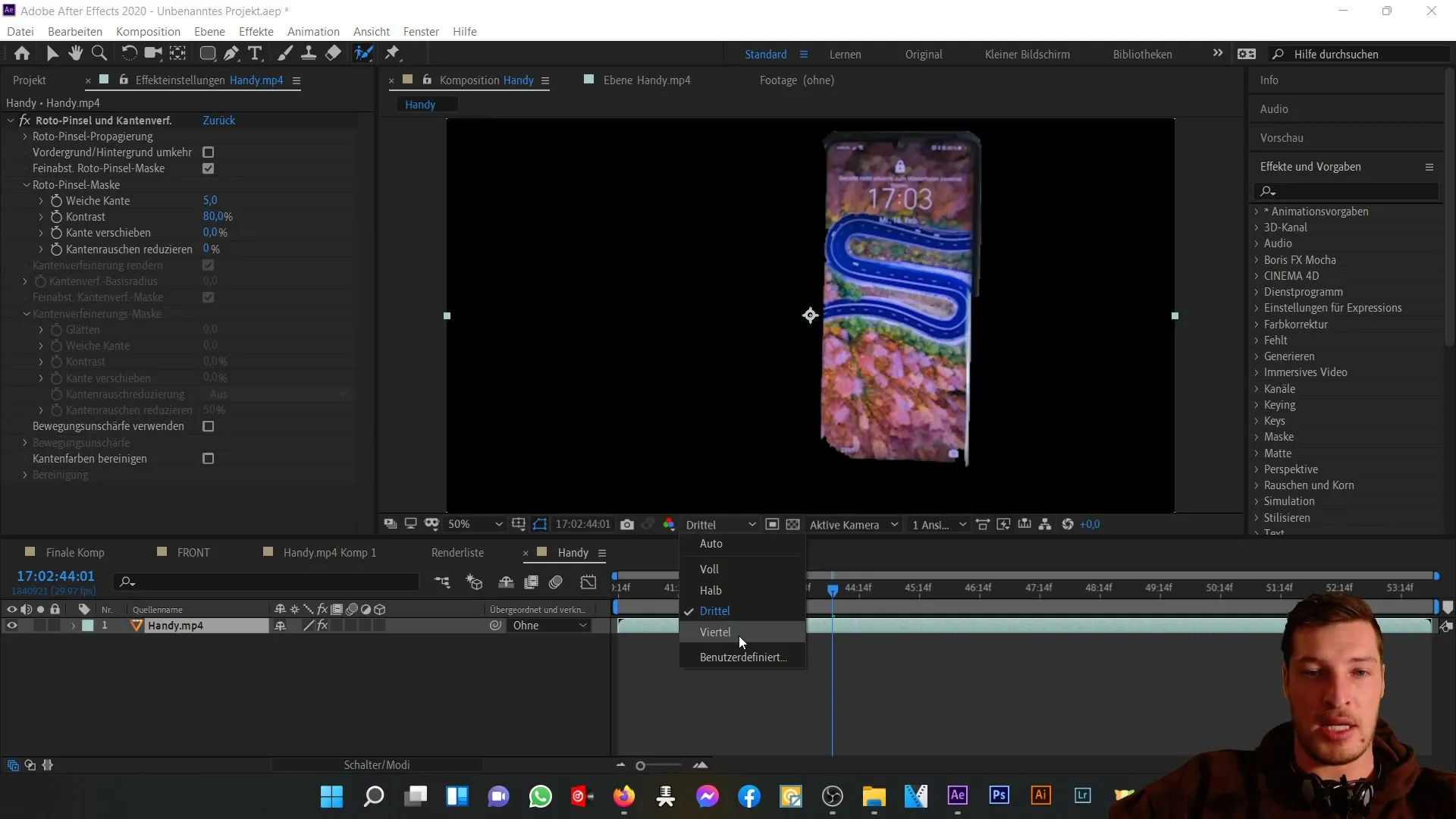
Task: Select the Zoom magnifier tool
Action: (x=99, y=53)
